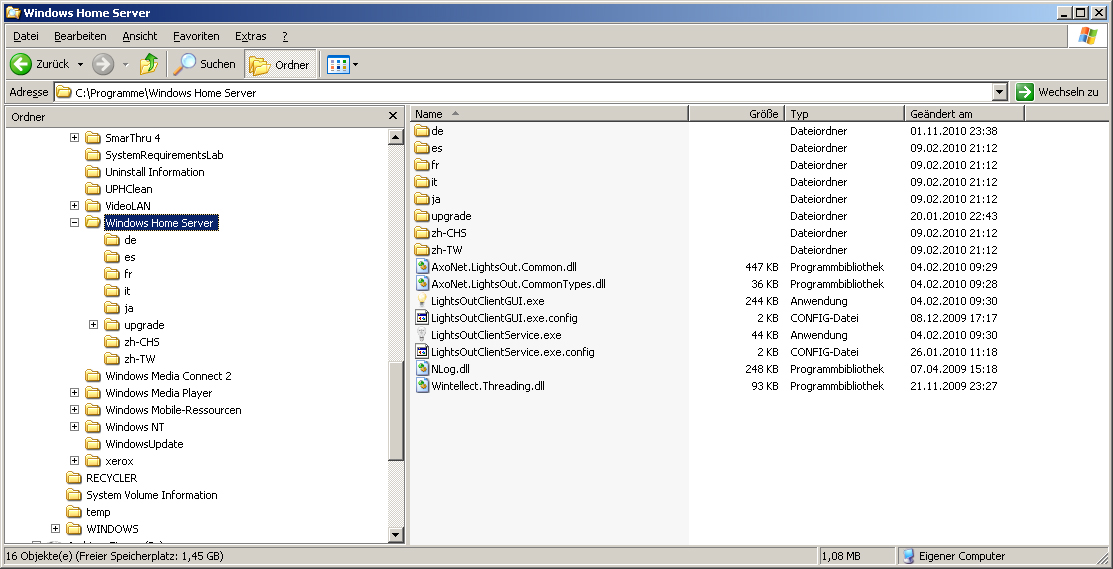Select temp folder in tree
Viewport: 1113px width, 569px height.
[x=98, y=512]
